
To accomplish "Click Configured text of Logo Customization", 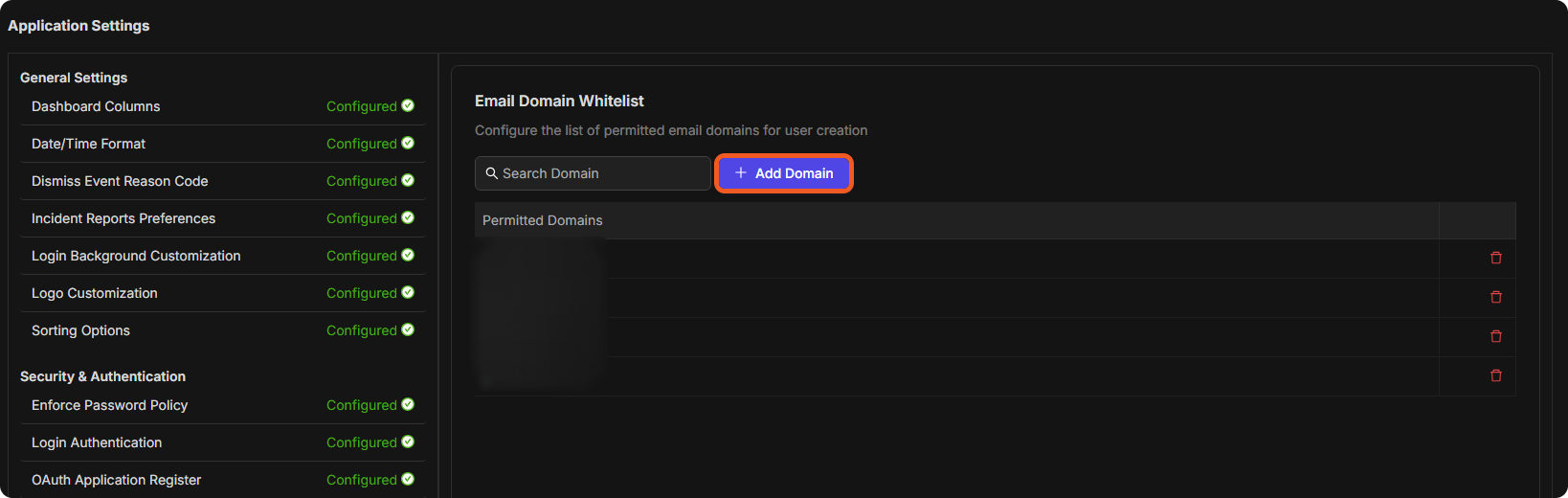I will coord(361,293).
